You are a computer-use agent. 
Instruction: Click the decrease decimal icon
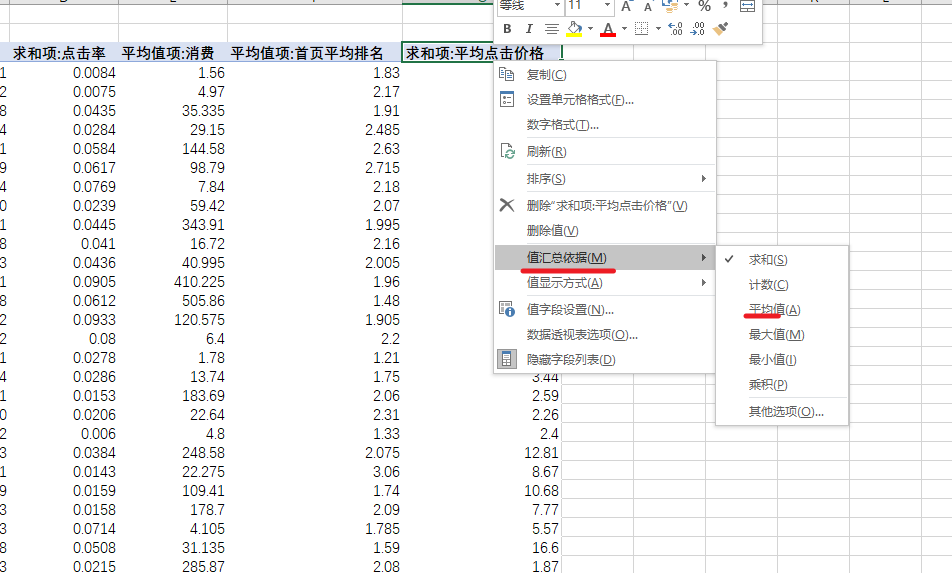pos(698,29)
